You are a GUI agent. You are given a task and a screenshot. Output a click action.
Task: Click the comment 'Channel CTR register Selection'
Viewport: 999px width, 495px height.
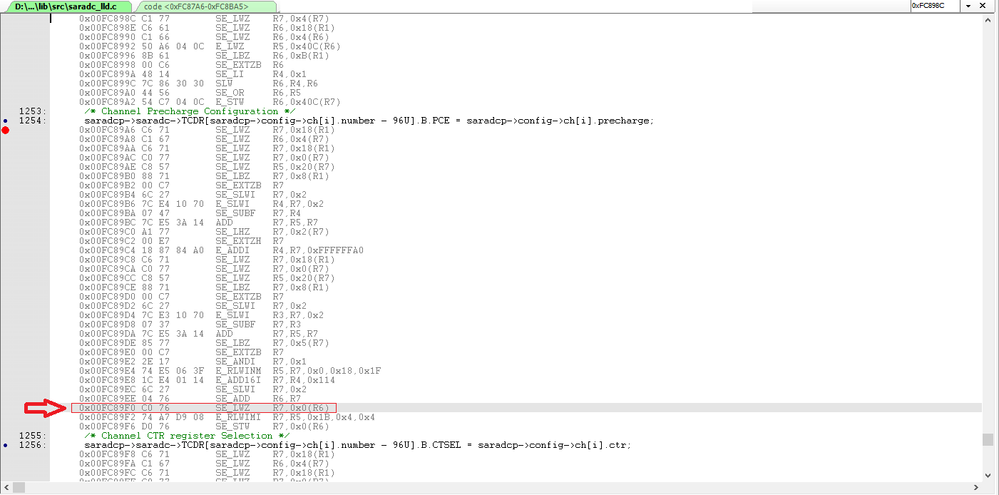click(x=186, y=436)
